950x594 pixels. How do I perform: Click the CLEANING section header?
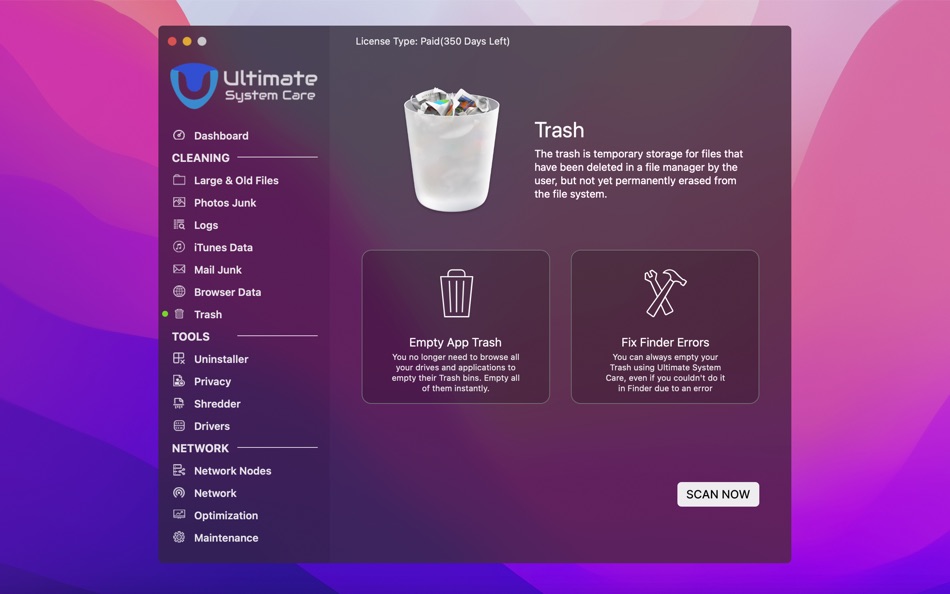[x=201, y=158]
